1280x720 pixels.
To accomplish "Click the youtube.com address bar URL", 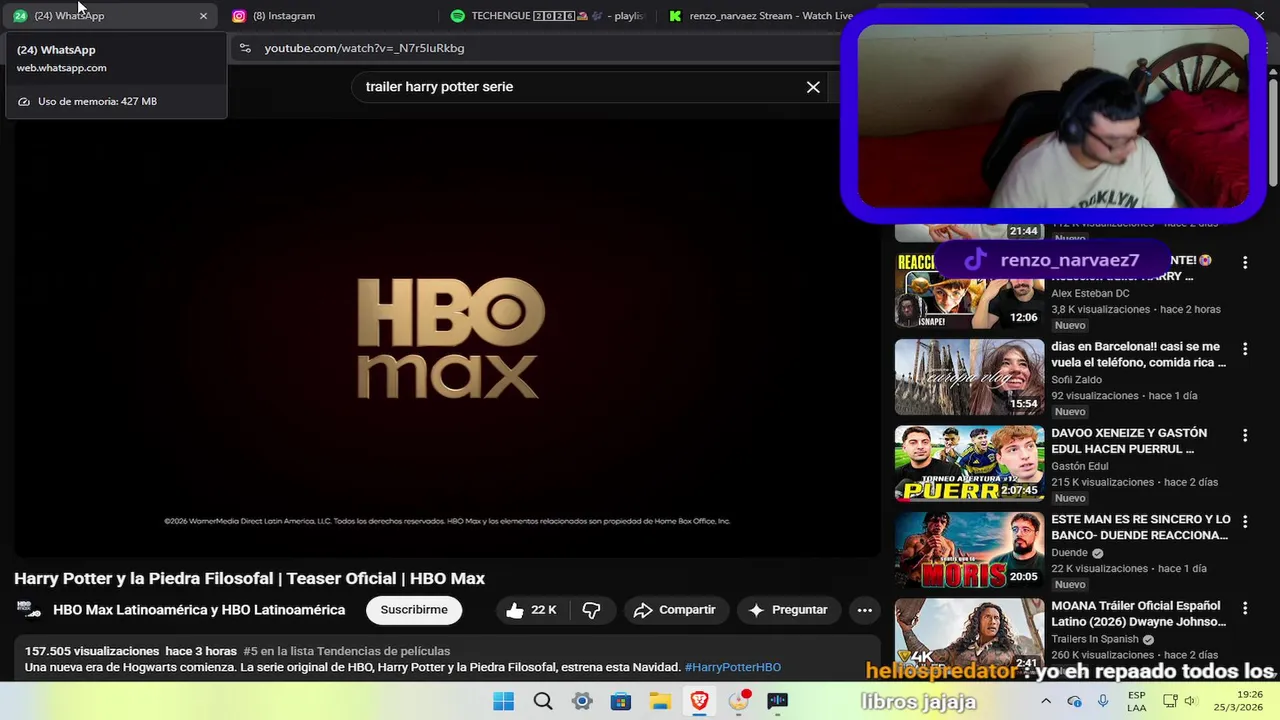I will [x=364, y=48].
